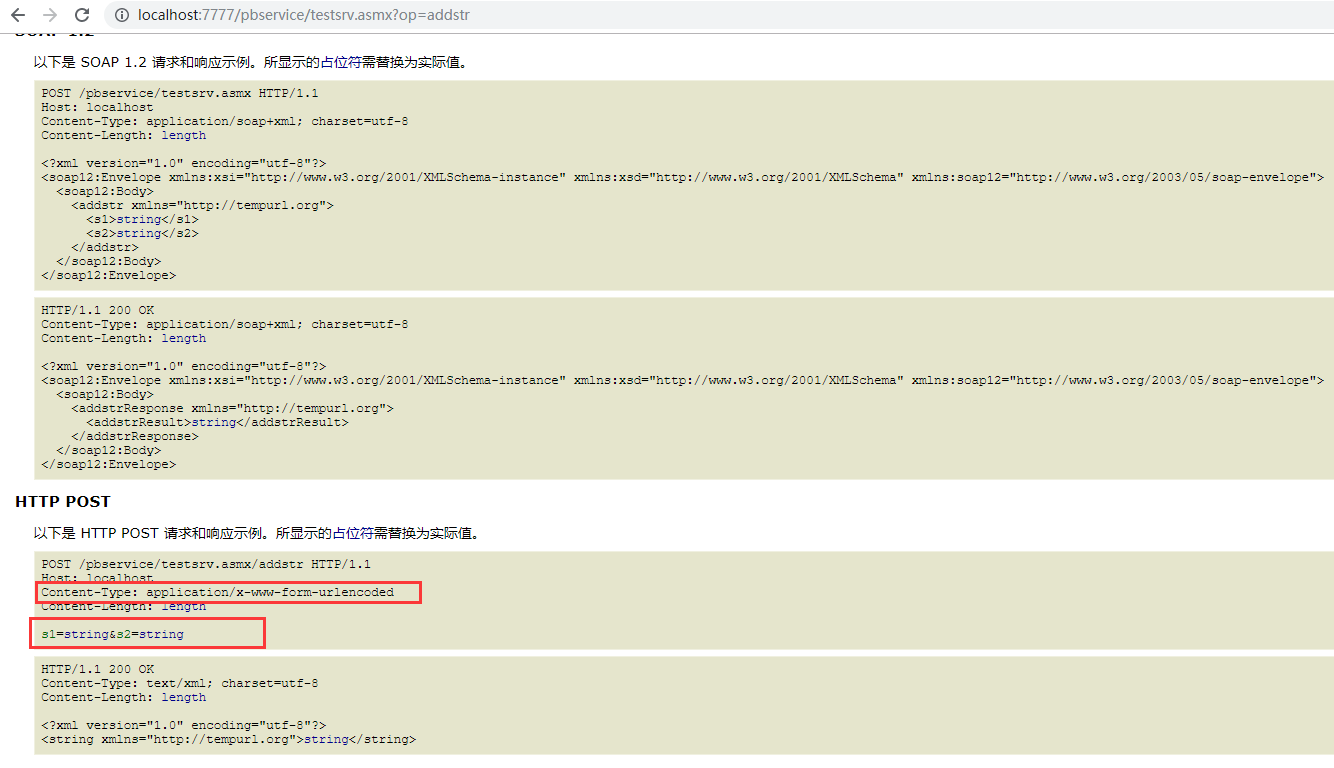Click the soap12:Envelope opening tag
Viewport: 1334px width, 768px height.
(100, 176)
